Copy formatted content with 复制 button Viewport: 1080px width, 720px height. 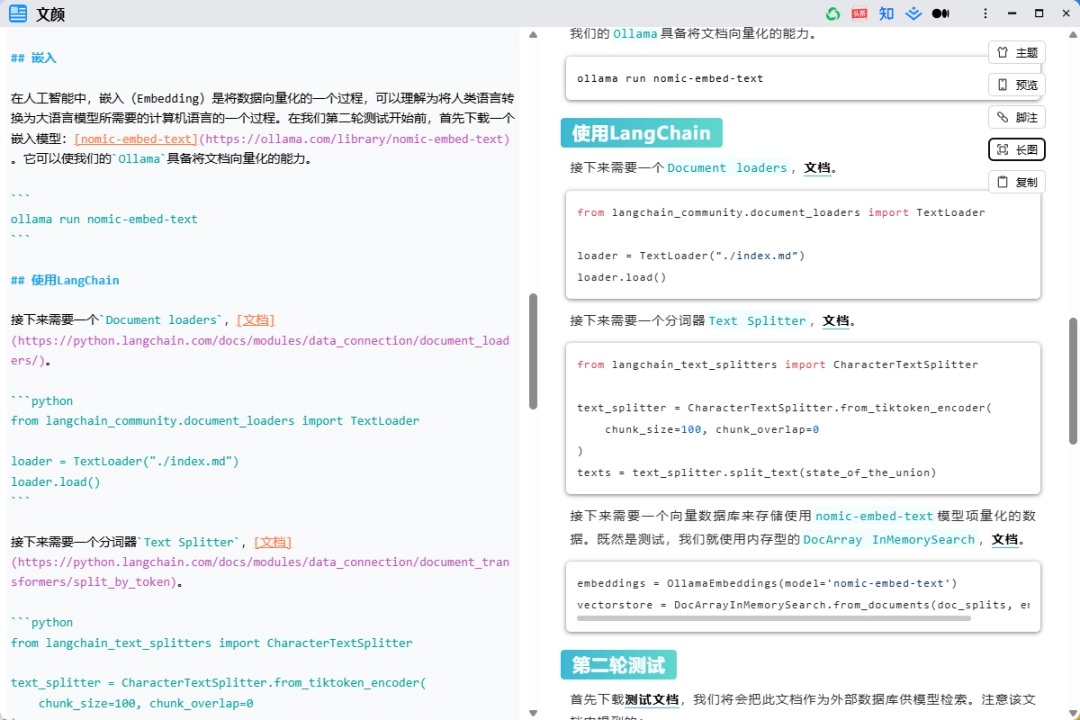(x=1016, y=181)
